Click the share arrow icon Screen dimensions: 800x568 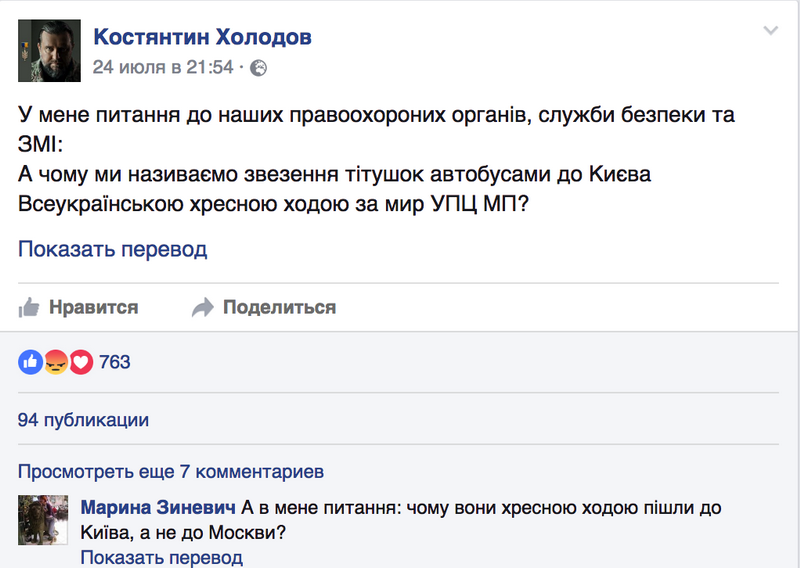[x=203, y=307]
